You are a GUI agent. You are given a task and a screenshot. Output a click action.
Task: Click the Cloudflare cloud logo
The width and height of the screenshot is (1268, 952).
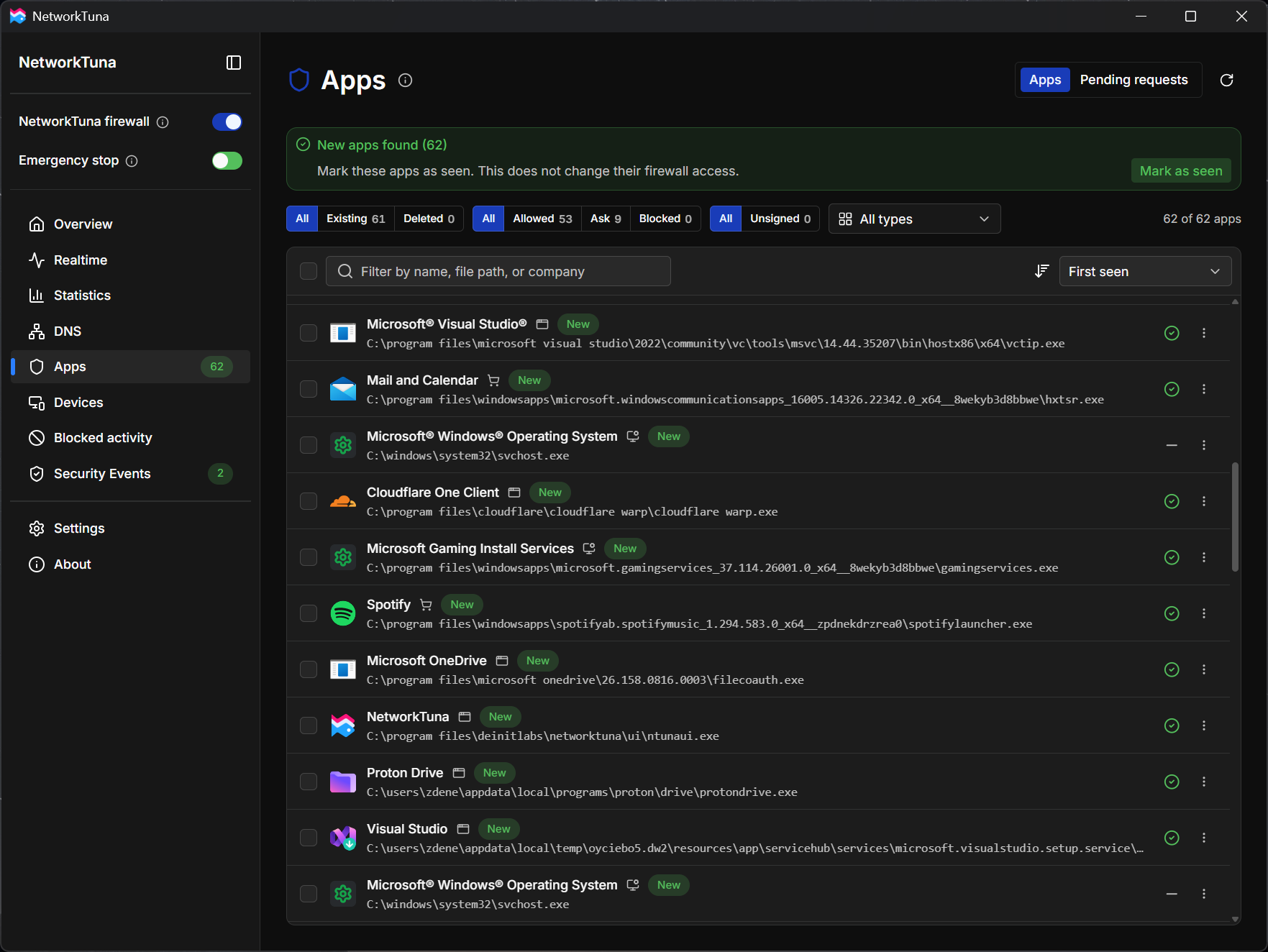343,501
